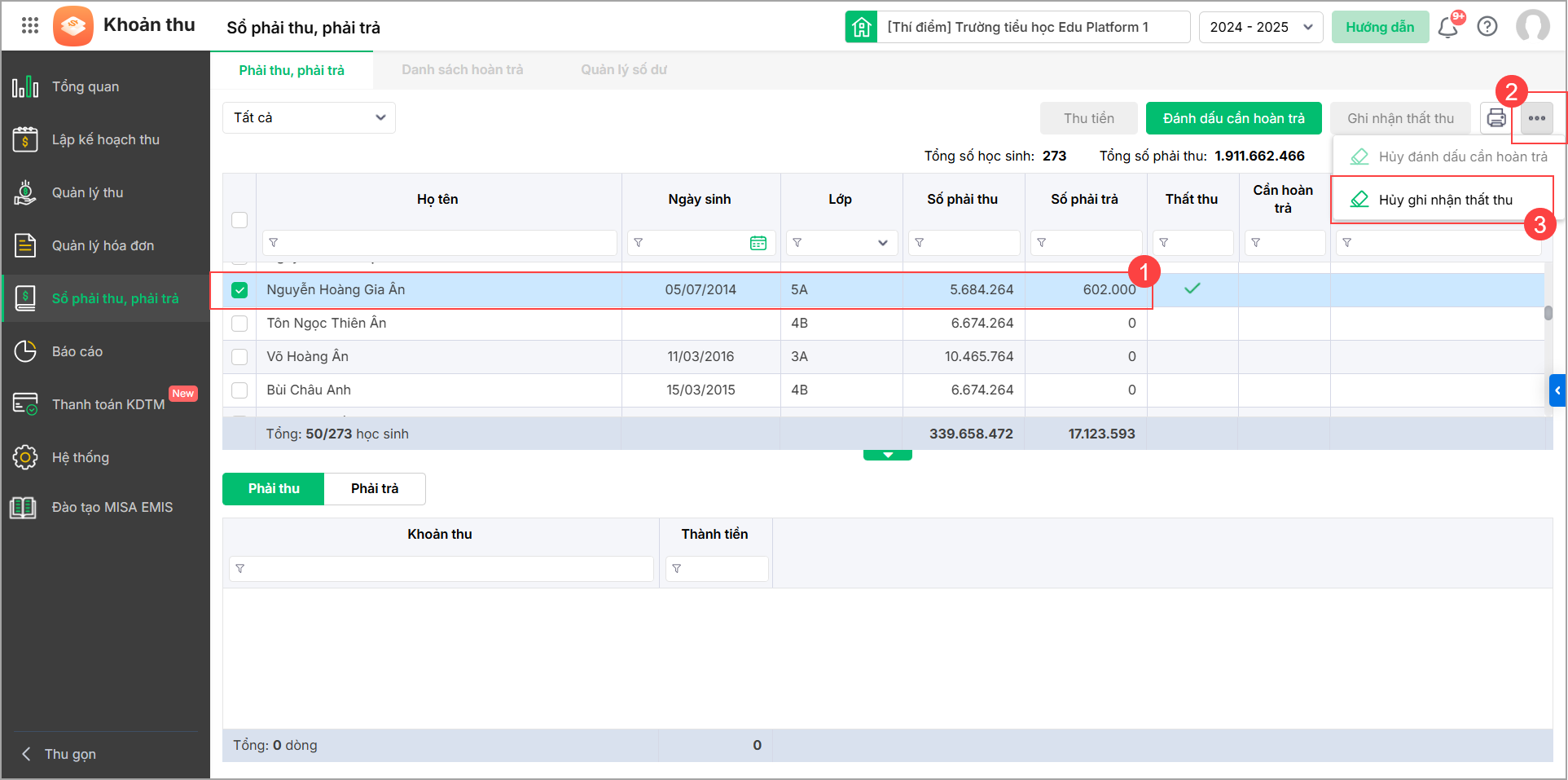Expand the Tất cả filter dropdown
This screenshot has width=1568, height=780.
[x=309, y=118]
